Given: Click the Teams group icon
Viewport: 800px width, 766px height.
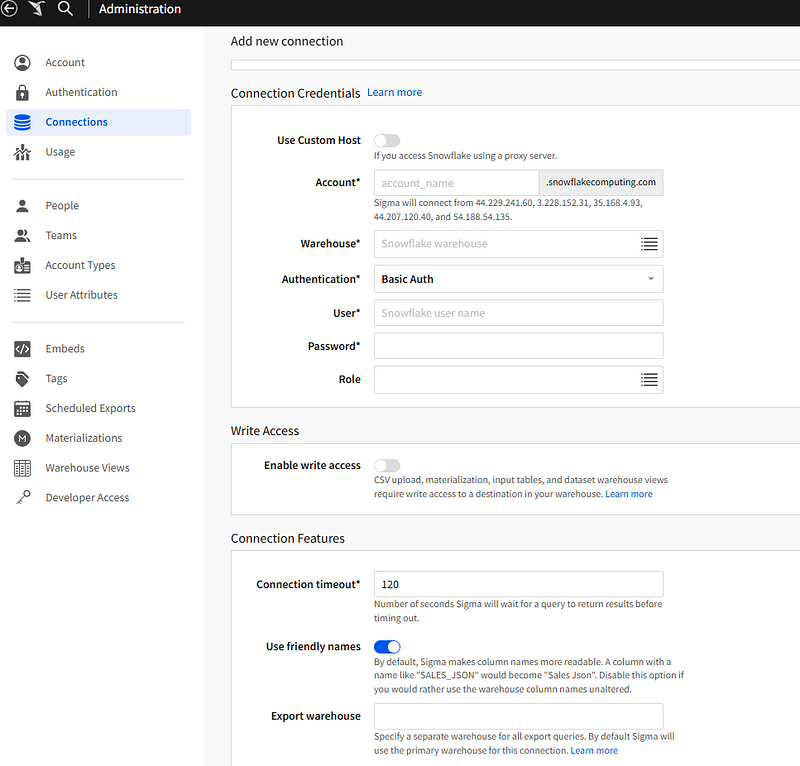Looking at the screenshot, I should coord(22,235).
